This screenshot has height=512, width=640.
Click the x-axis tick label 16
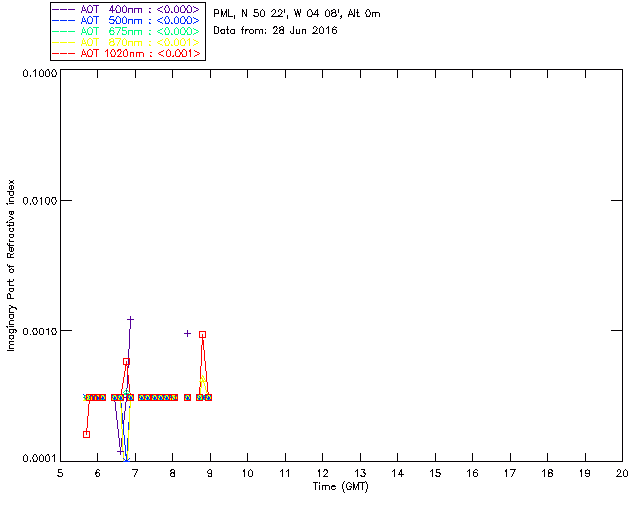click(472, 473)
